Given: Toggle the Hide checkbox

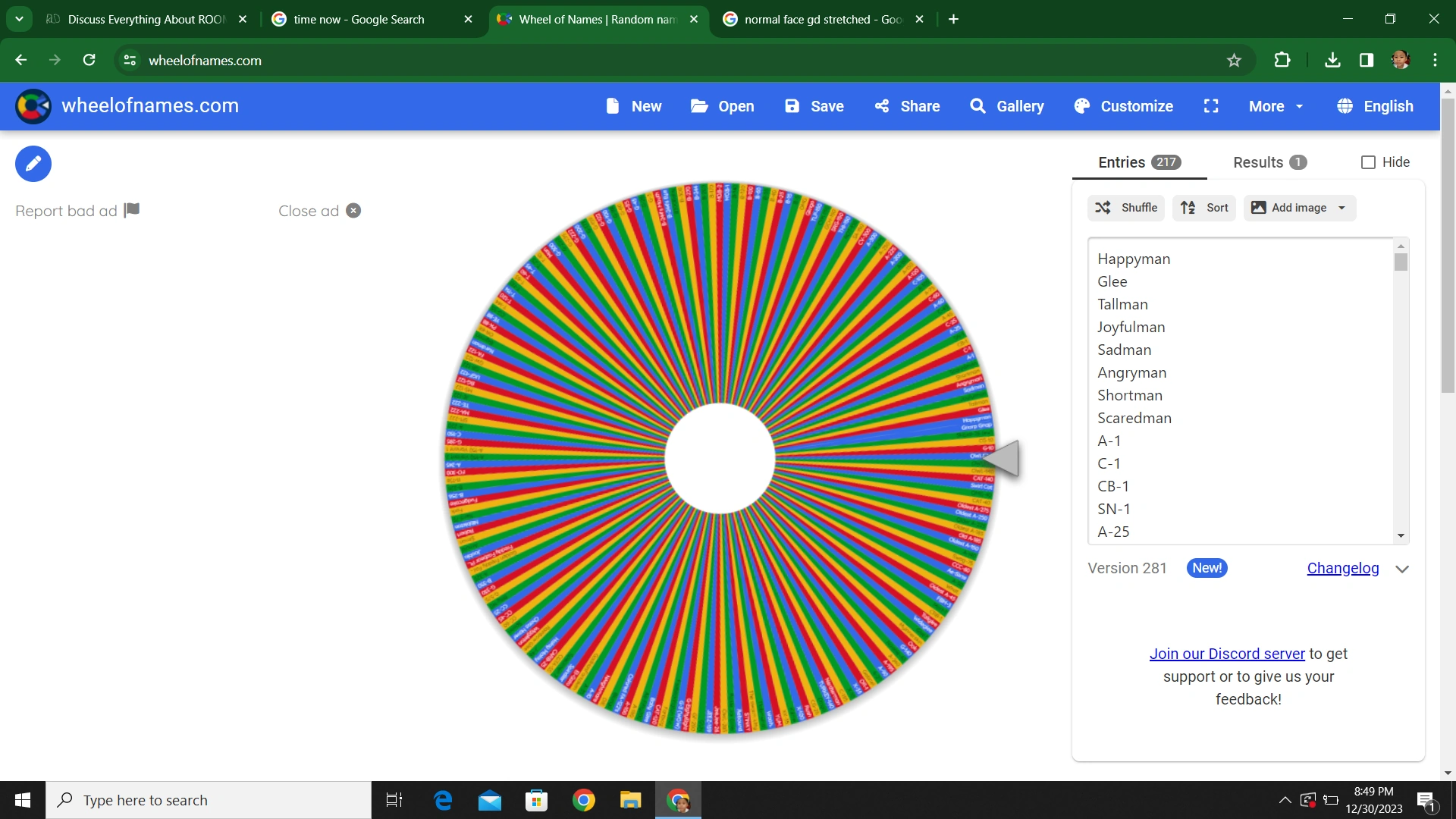Looking at the screenshot, I should tap(1368, 162).
